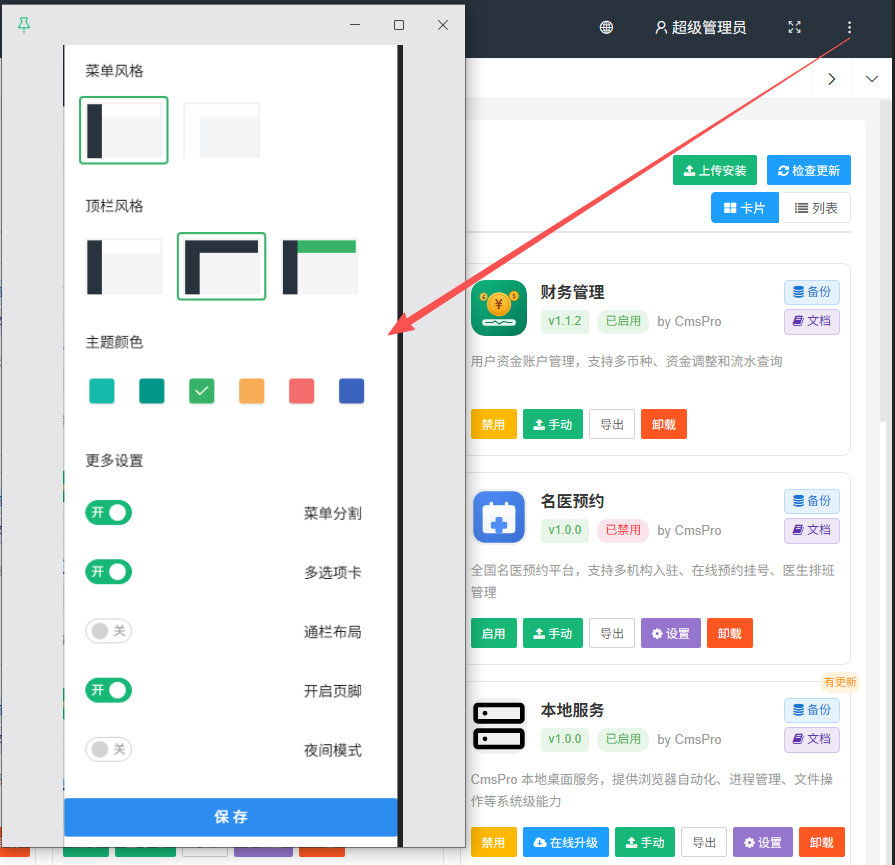Select the light menu style thumbnail
Screen dimensions: 895x865
(221, 130)
